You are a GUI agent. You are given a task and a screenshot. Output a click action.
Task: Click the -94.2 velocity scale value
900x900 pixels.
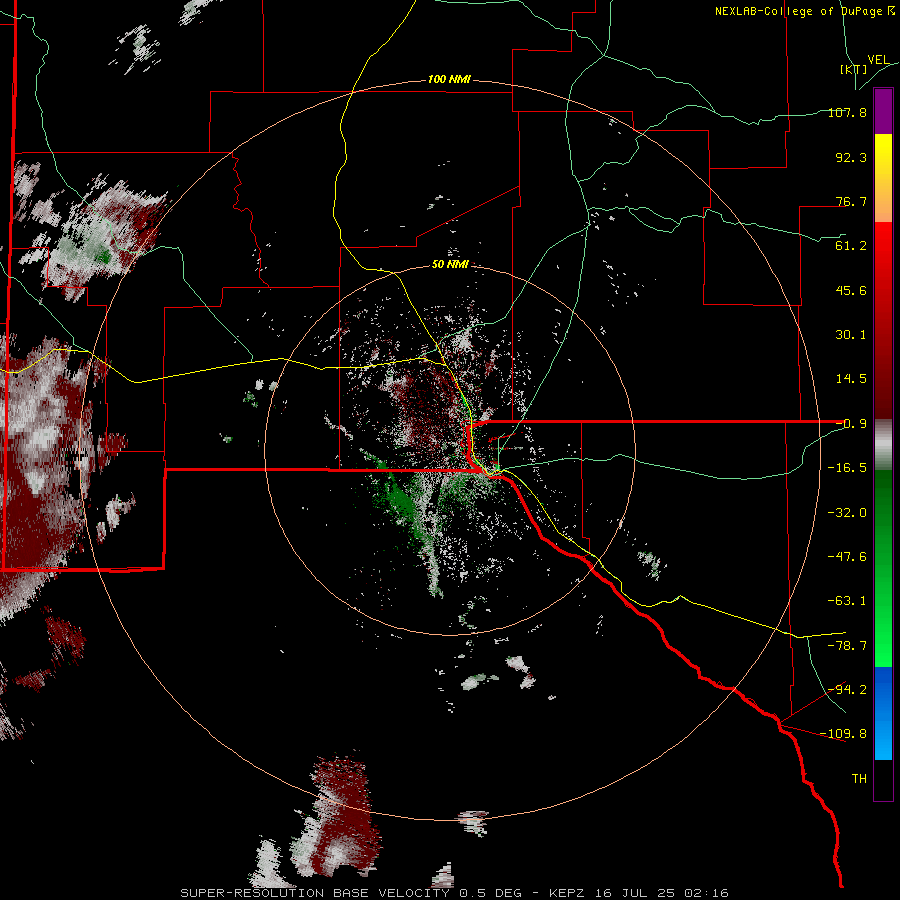847,689
